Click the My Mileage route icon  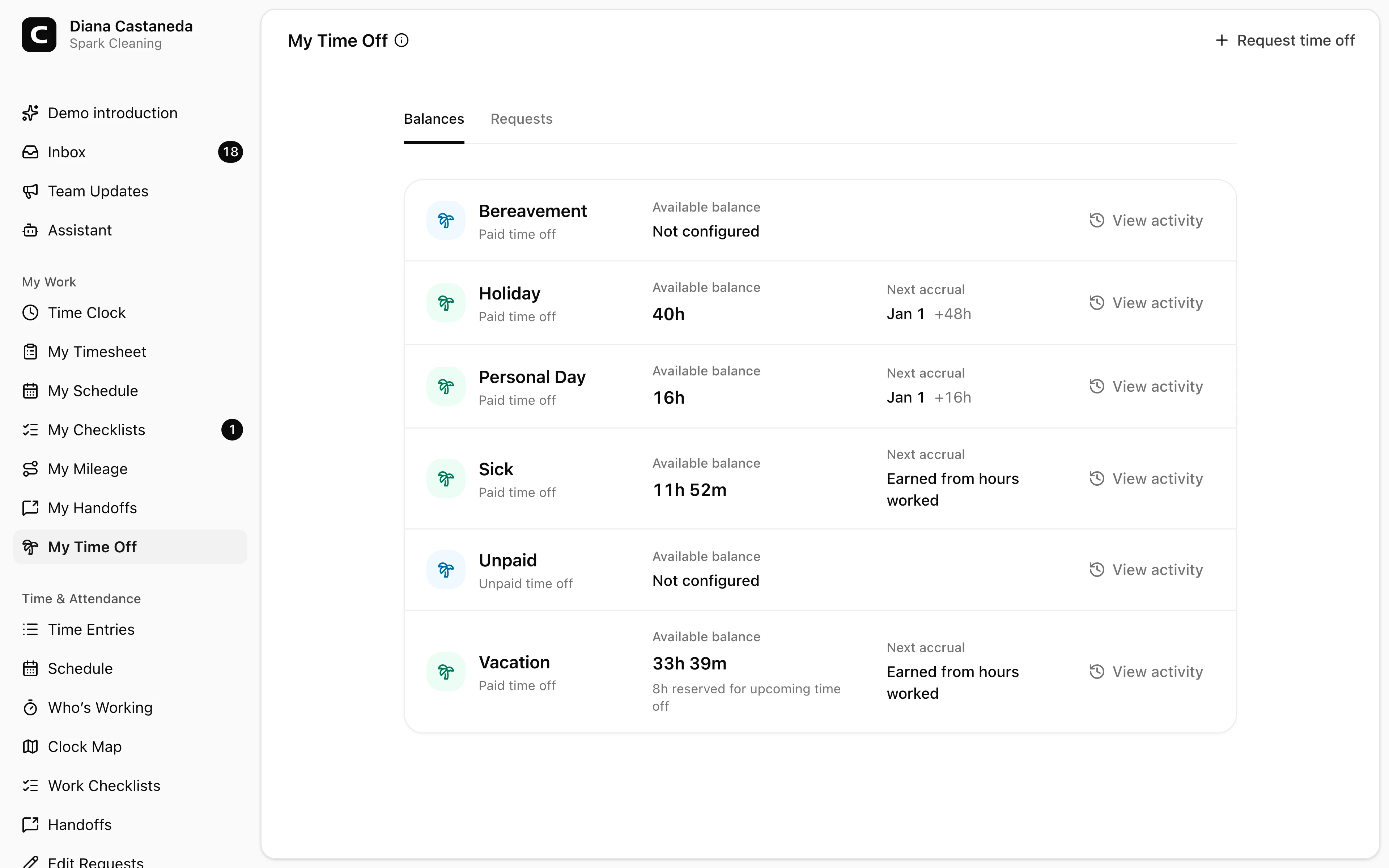coord(30,469)
